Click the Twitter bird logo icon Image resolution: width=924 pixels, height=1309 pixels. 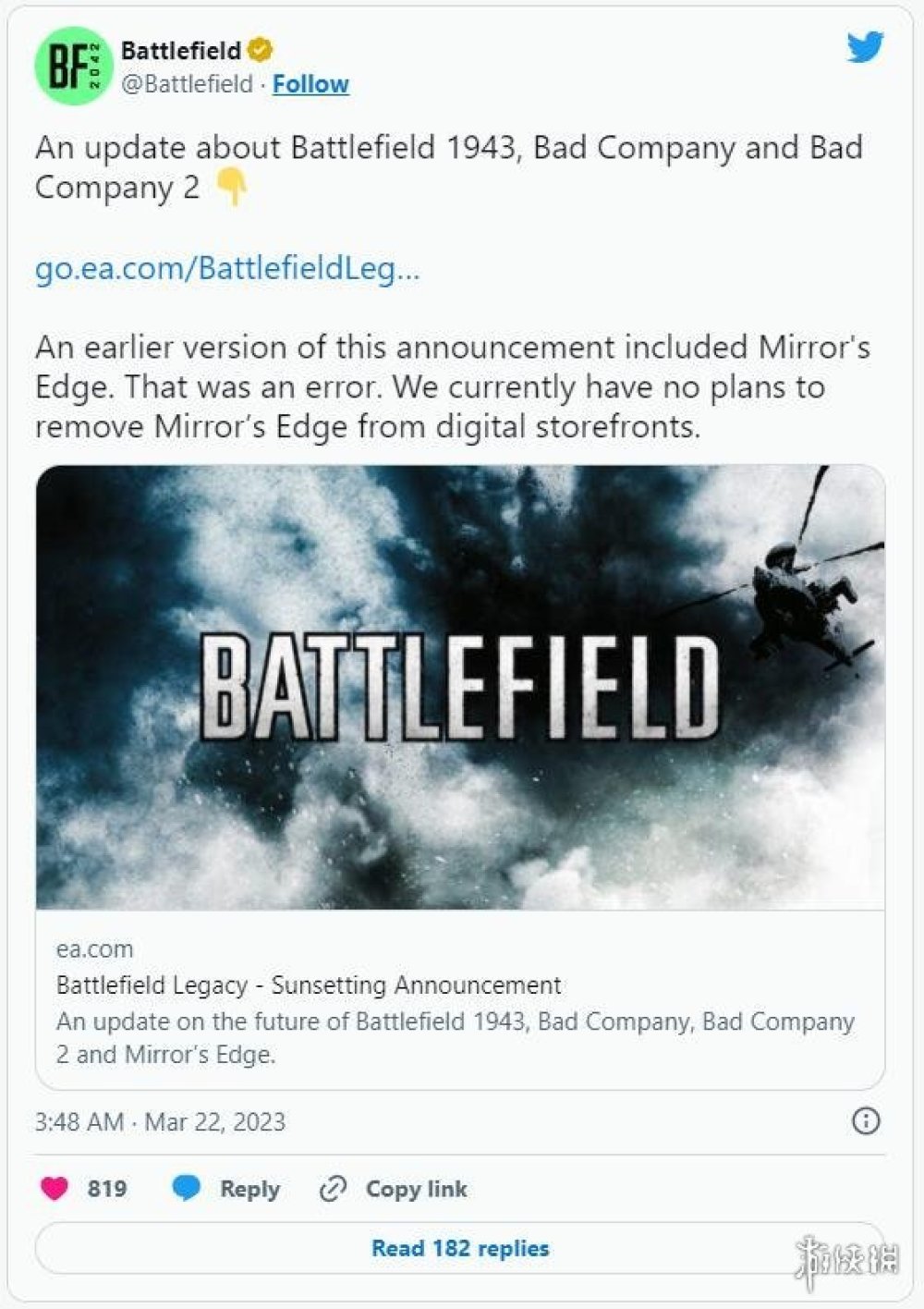pos(865,47)
